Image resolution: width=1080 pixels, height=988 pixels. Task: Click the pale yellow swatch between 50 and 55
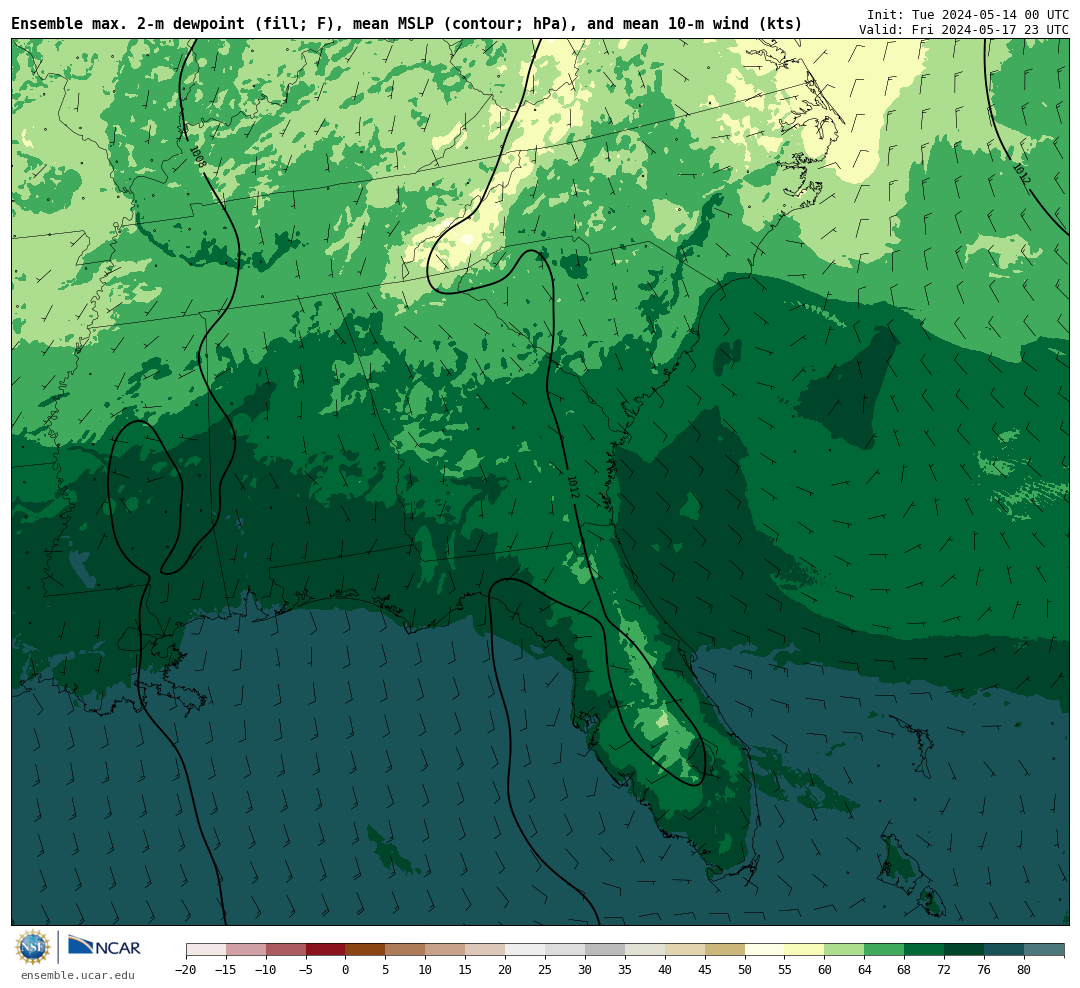click(765, 950)
